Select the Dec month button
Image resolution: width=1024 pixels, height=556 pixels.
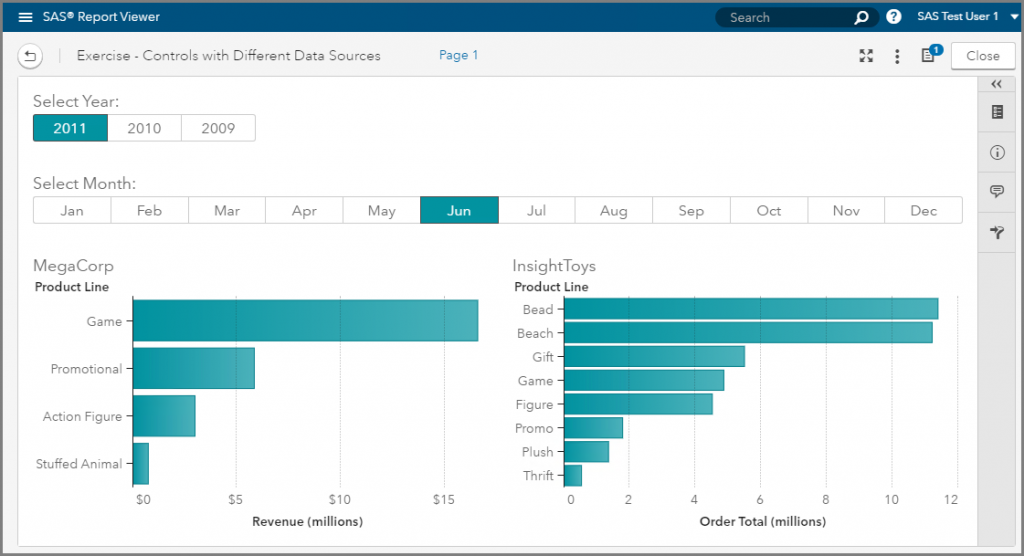click(x=923, y=211)
